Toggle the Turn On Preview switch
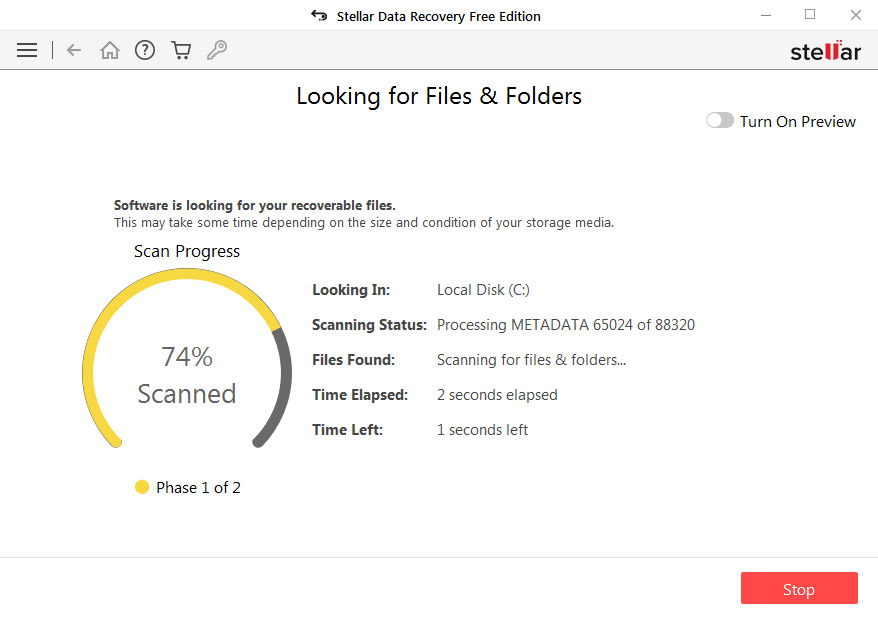This screenshot has width=878, height=618. coord(720,120)
